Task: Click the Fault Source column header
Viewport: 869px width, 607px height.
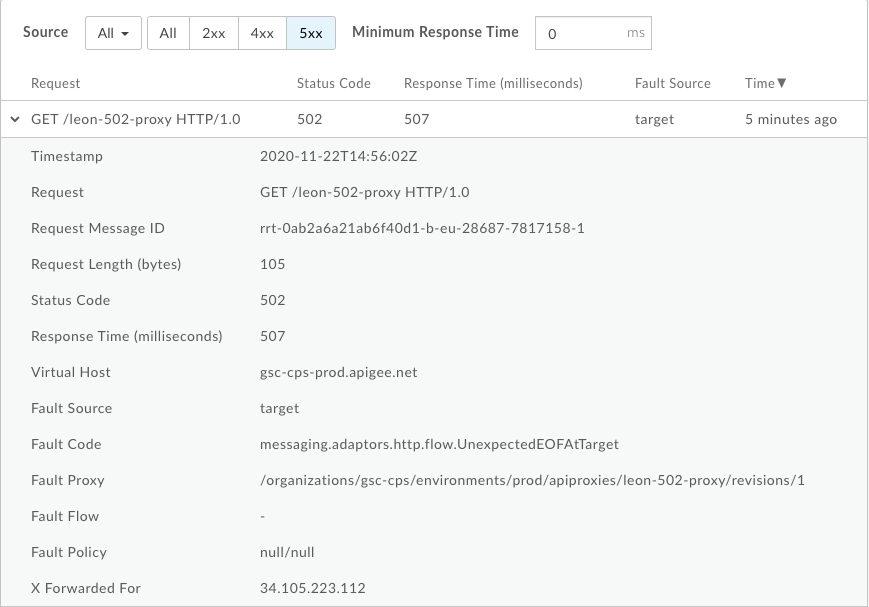Action: coord(672,83)
